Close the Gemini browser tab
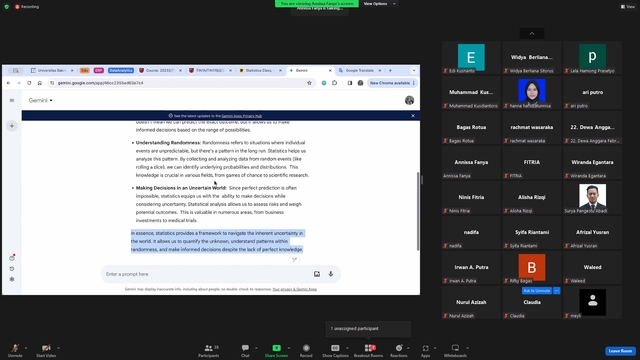 (x=330, y=71)
